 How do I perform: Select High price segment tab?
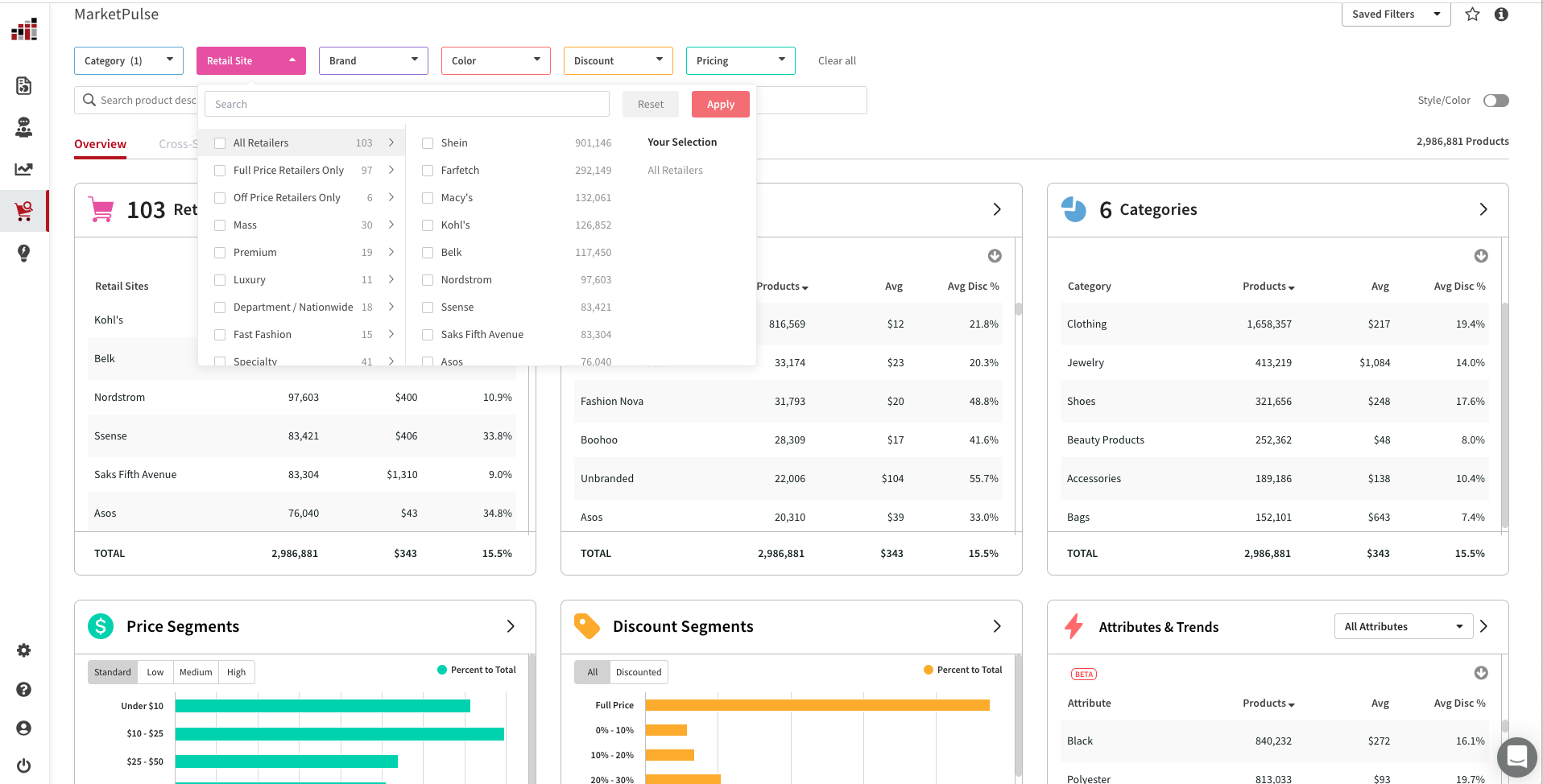point(237,672)
